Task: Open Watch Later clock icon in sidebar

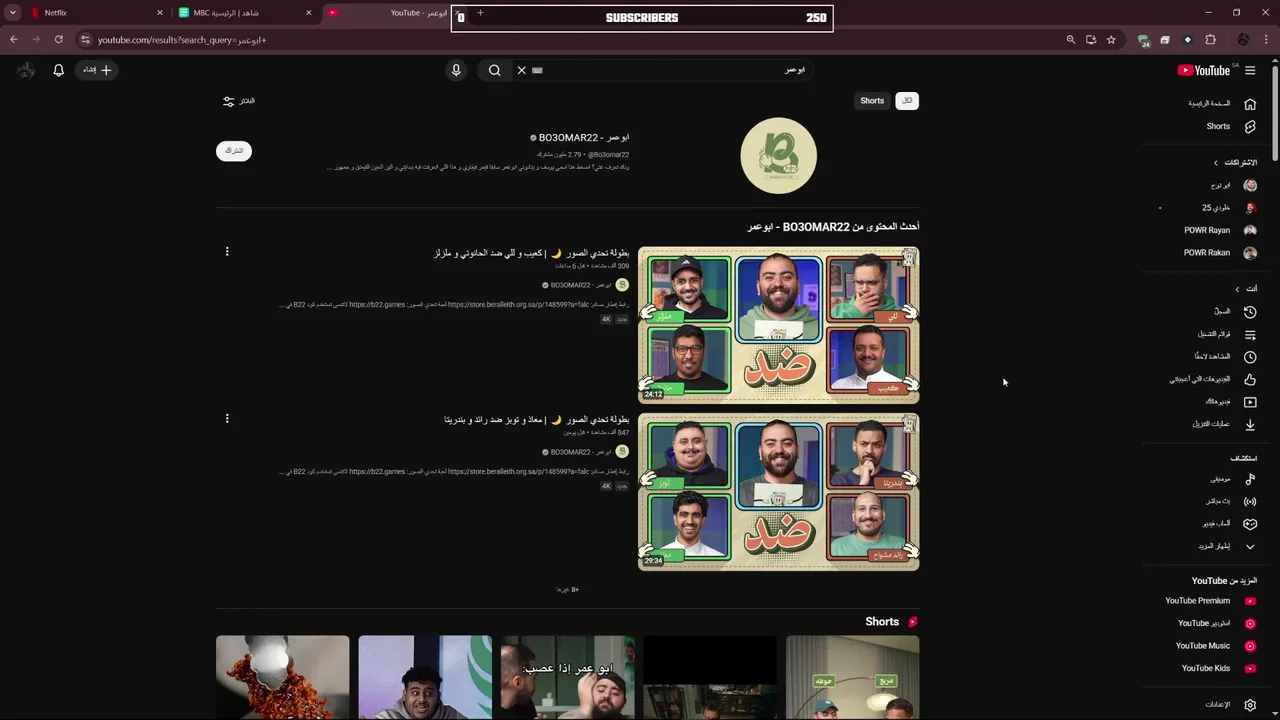Action: tap(1250, 357)
